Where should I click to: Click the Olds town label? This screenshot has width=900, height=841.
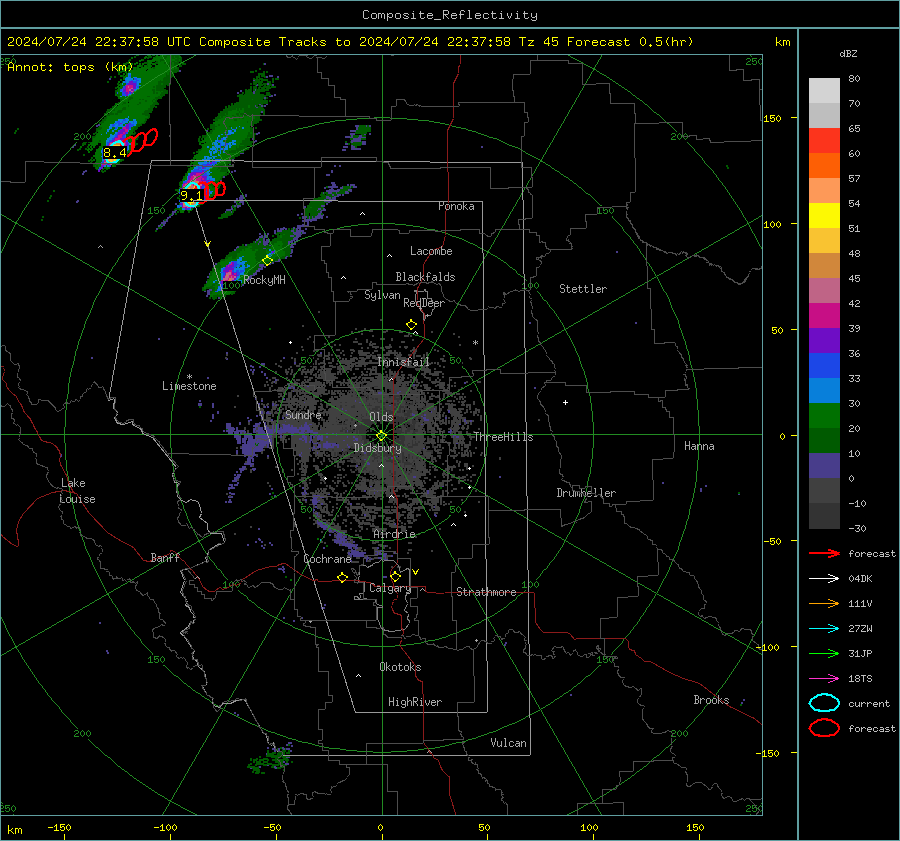381,417
